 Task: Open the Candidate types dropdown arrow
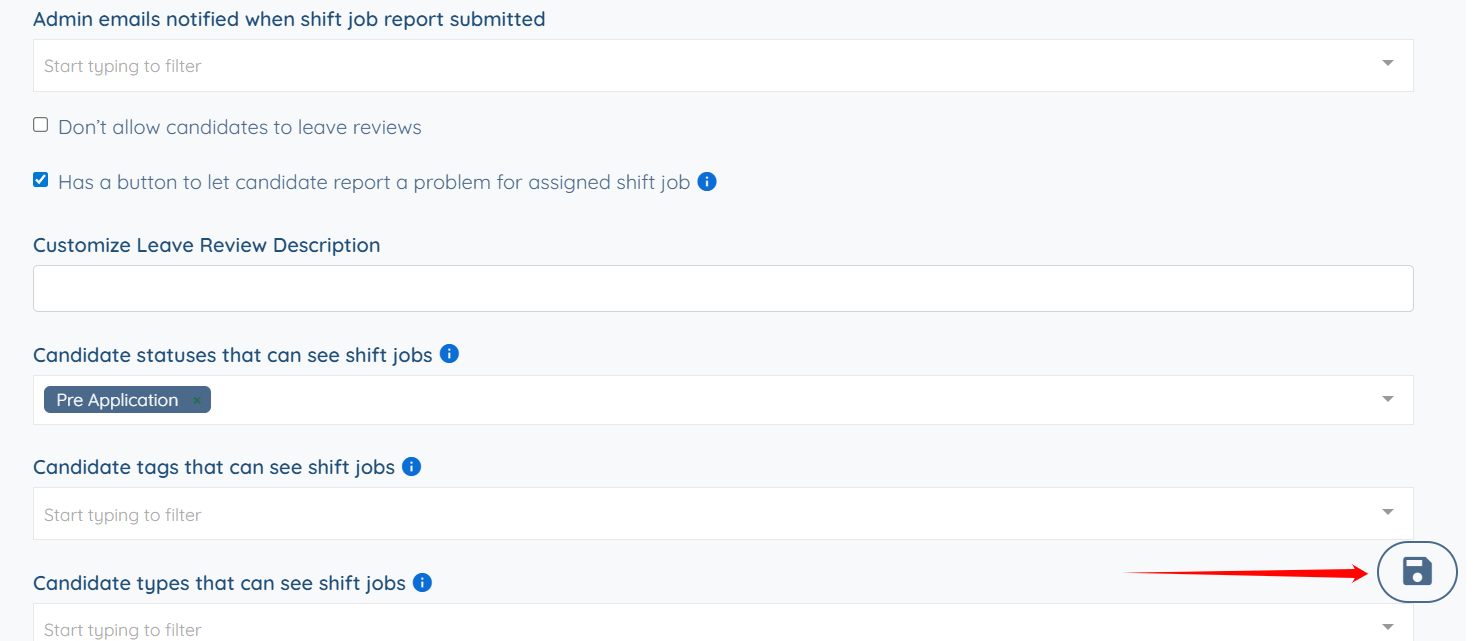pyautogui.click(x=1387, y=627)
